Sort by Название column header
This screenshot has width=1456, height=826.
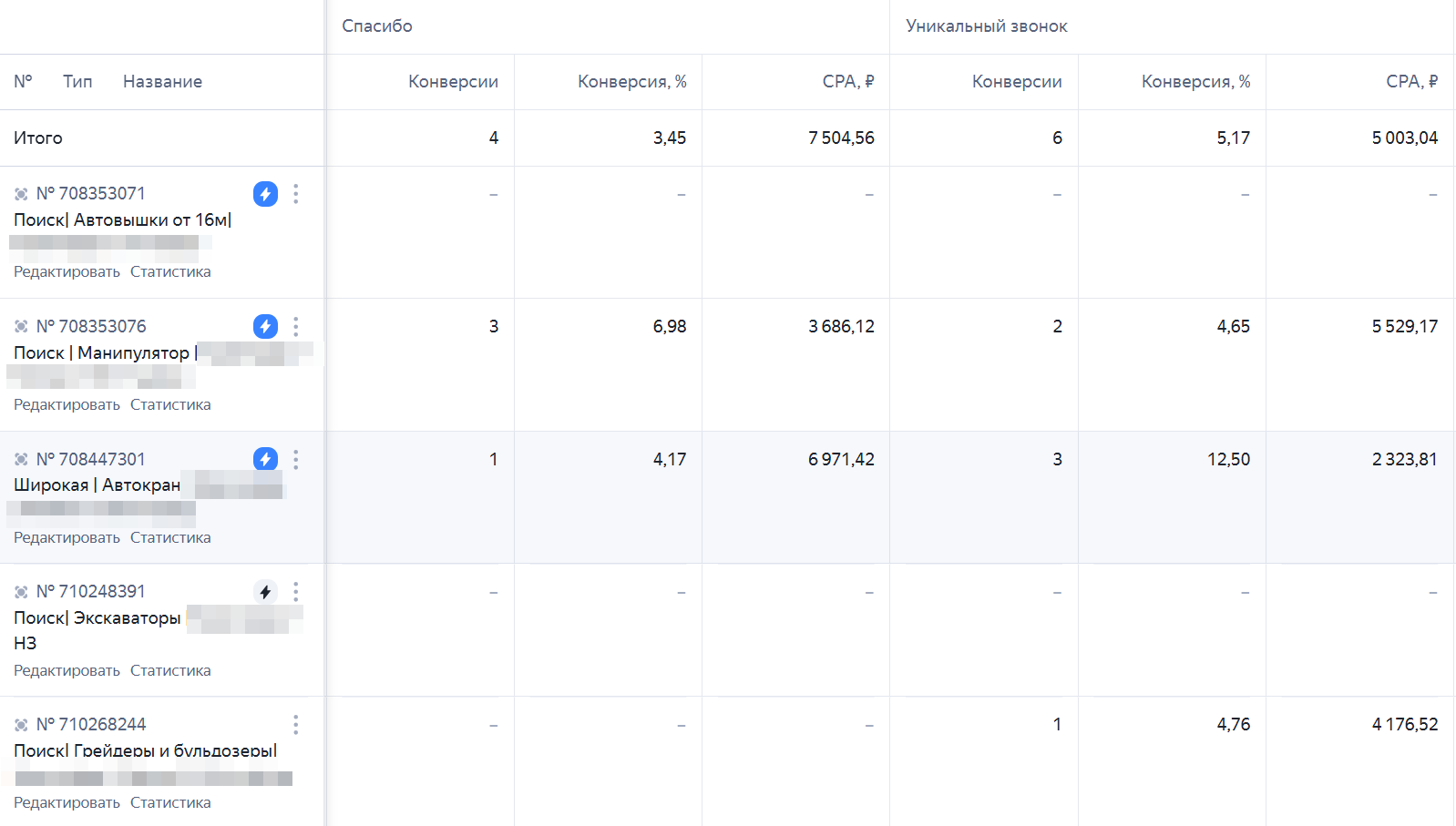162,82
